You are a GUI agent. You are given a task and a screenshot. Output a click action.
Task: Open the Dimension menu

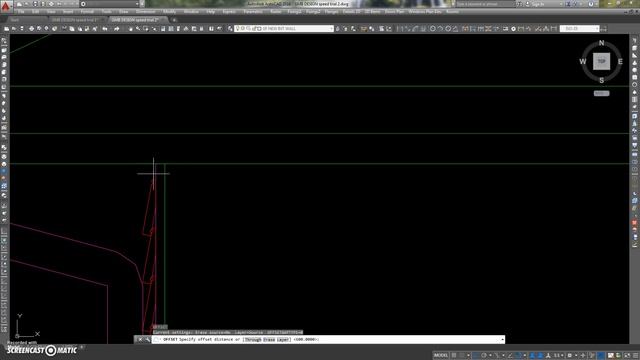(145, 12)
